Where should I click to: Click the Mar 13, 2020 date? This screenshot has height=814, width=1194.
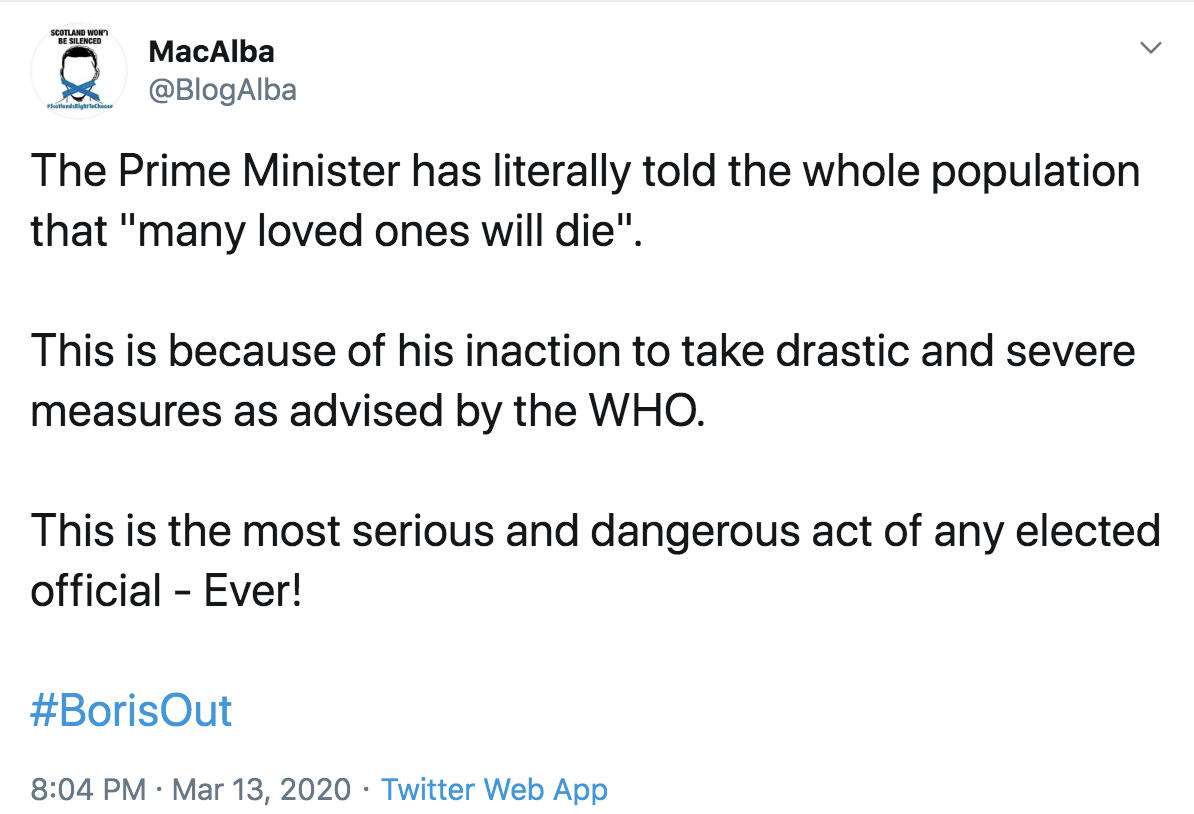coord(262,789)
